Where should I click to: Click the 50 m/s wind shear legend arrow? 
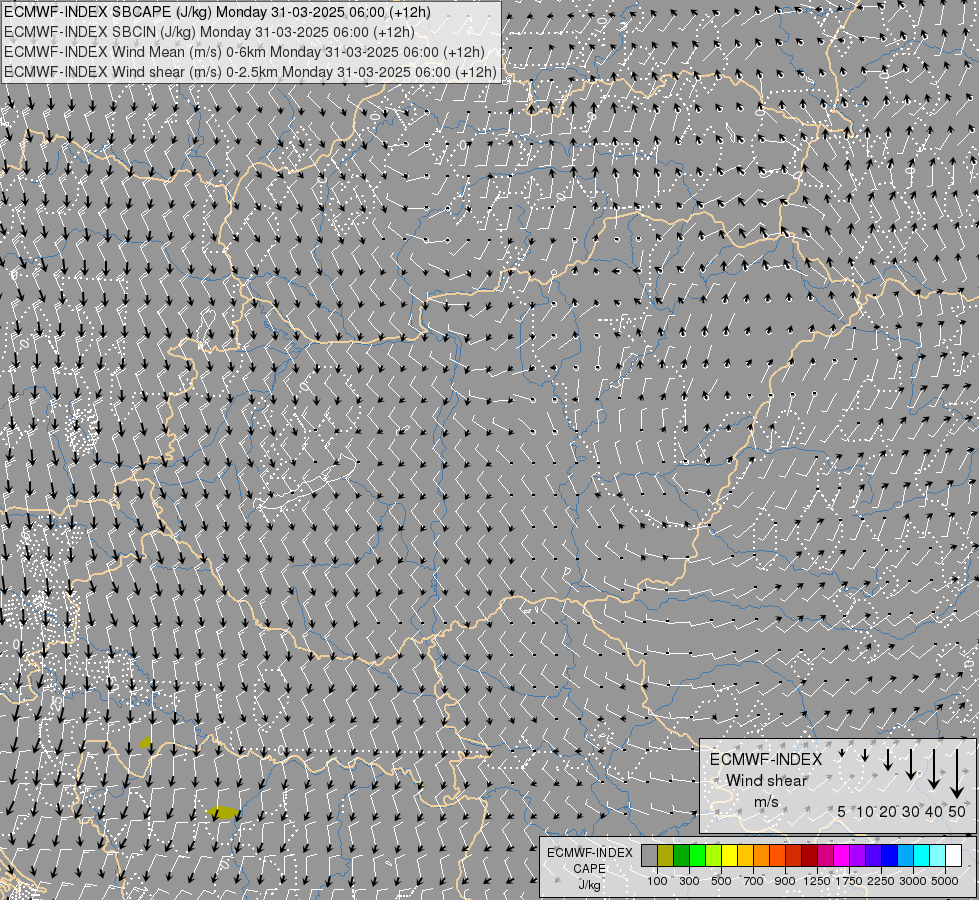click(957, 774)
